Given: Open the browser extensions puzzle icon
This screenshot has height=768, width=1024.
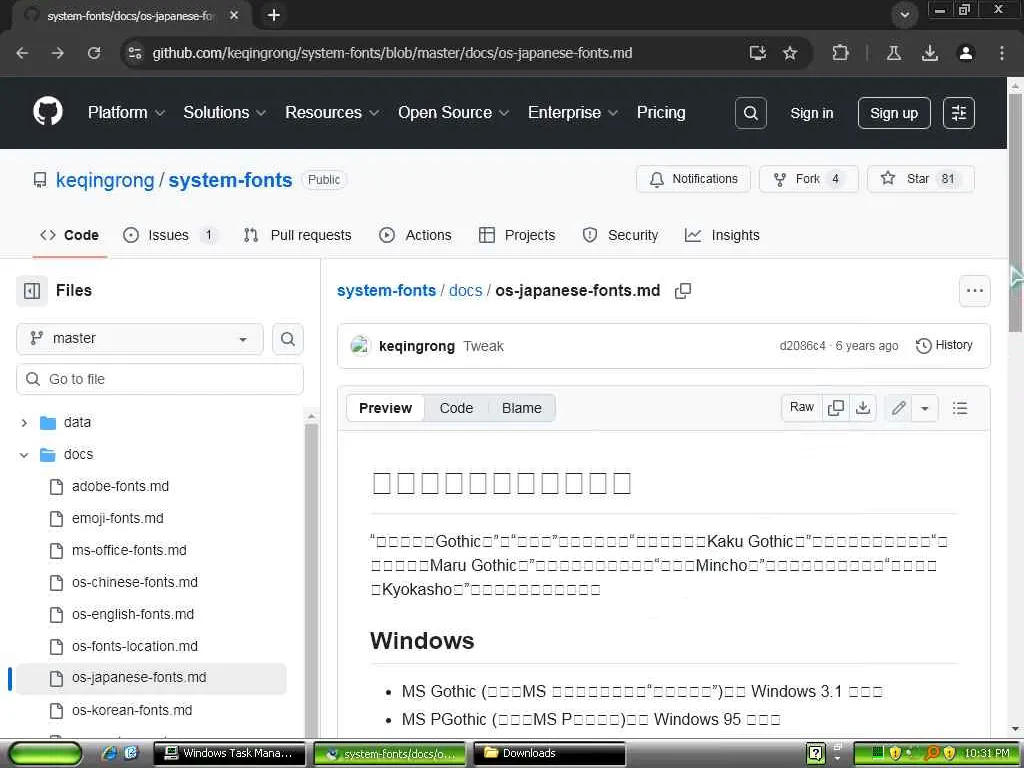Looking at the screenshot, I should 840,53.
